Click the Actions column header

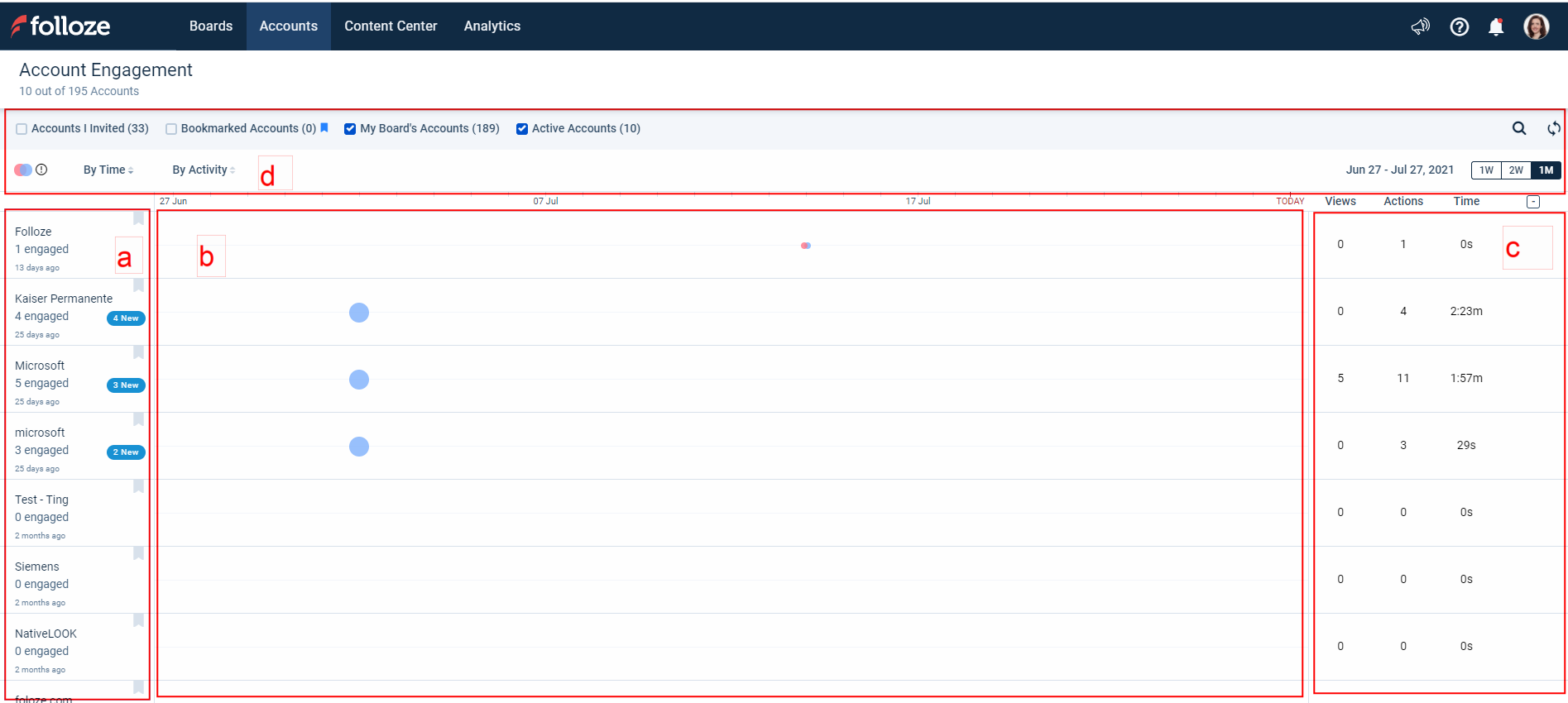(1403, 201)
